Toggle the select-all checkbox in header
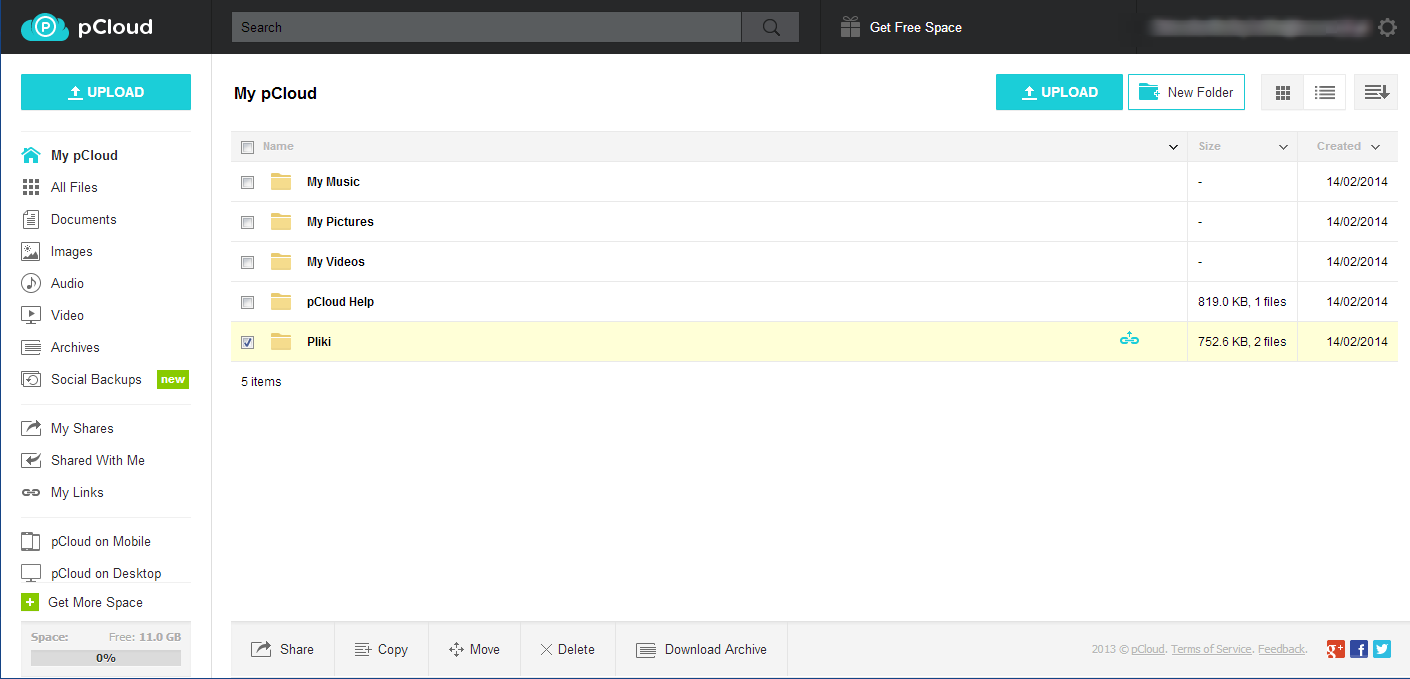The width and height of the screenshot is (1410, 679). pyautogui.click(x=248, y=147)
